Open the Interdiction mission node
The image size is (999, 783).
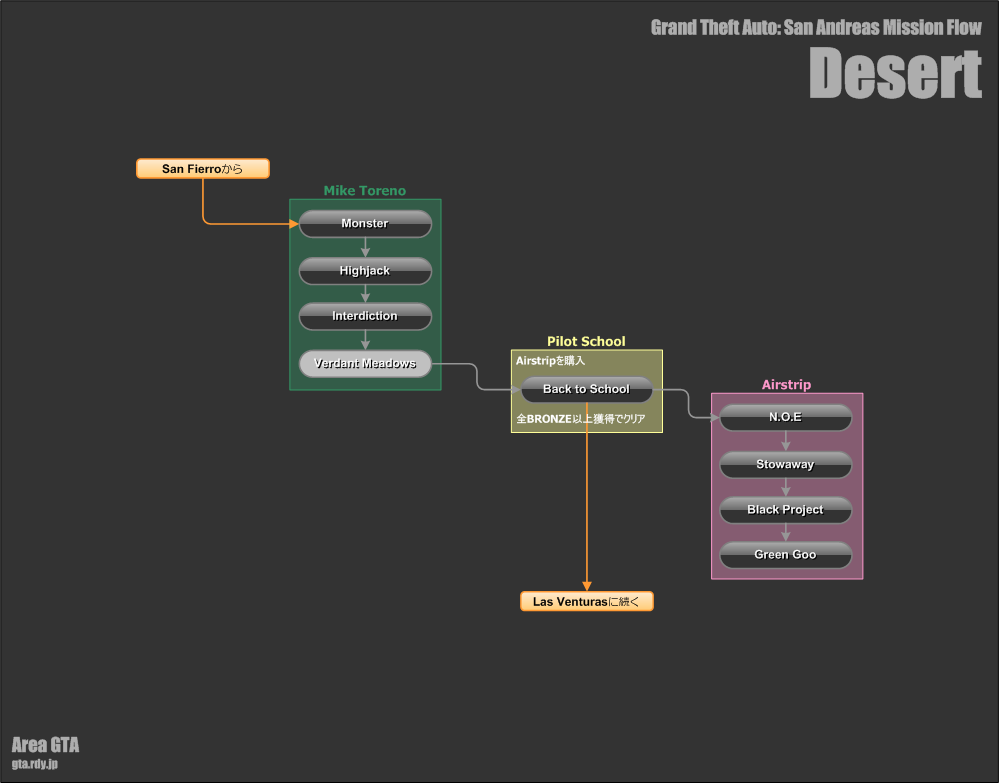[x=365, y=316]
